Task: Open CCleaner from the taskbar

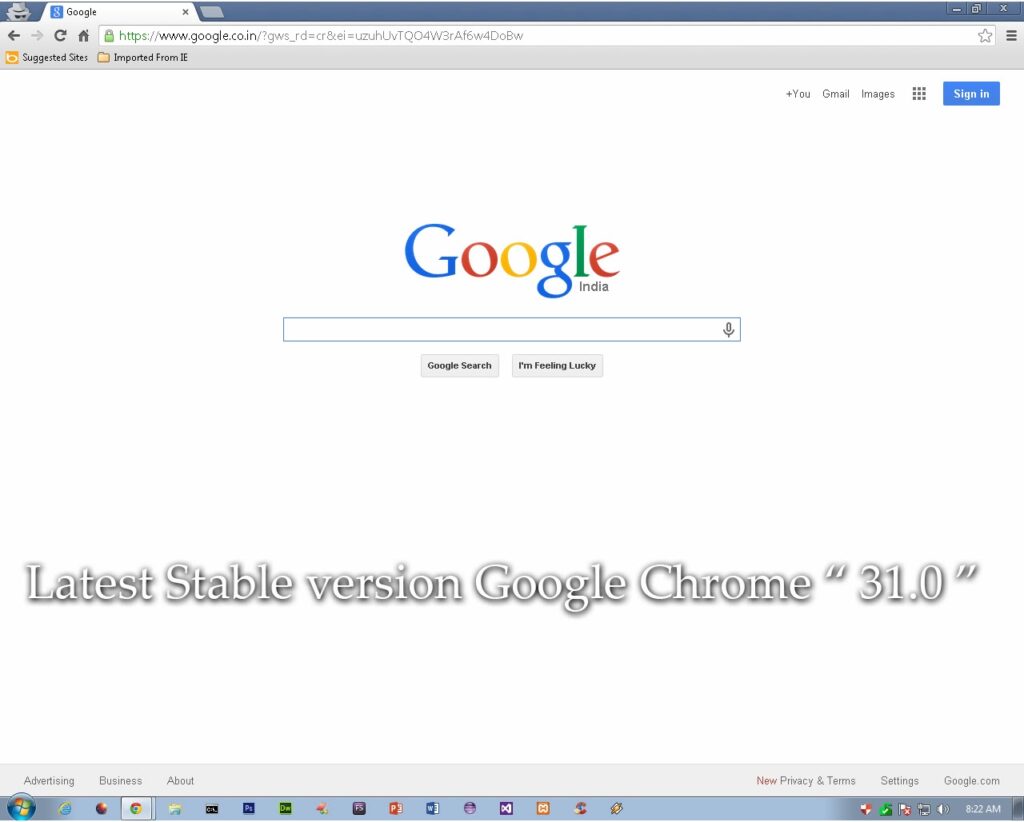Action: 580,808
